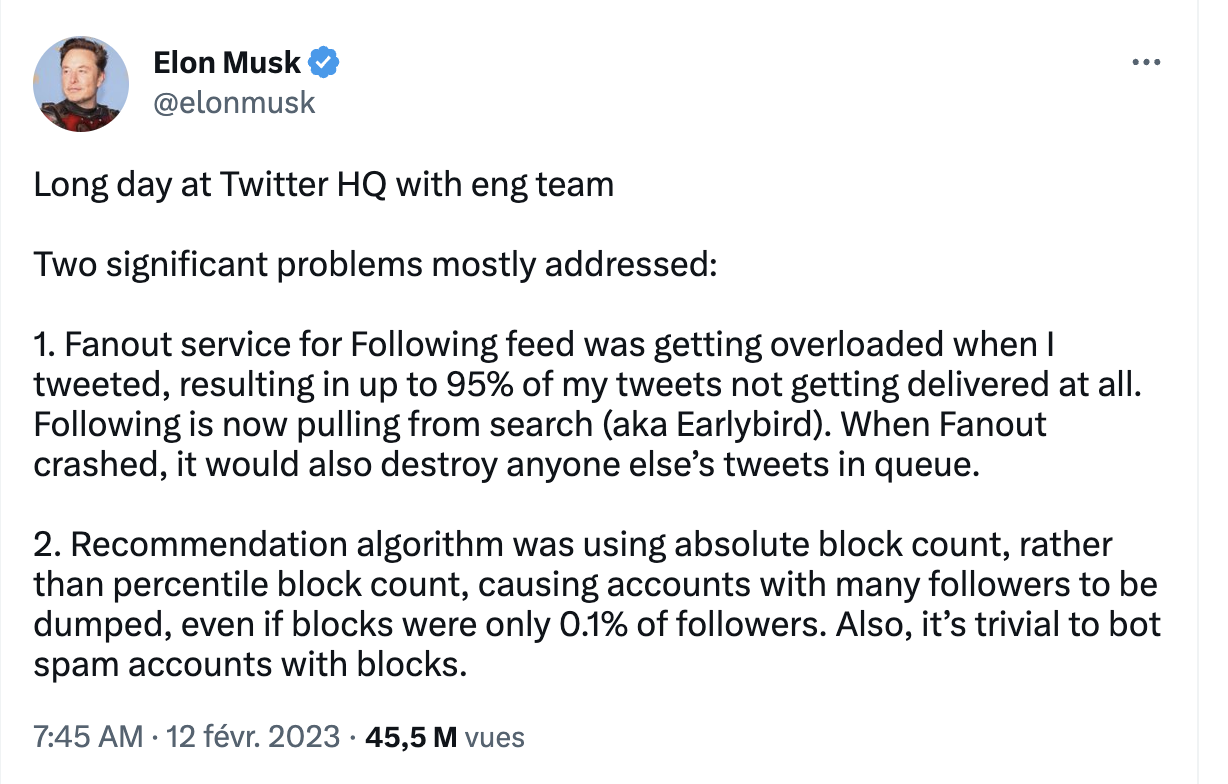This screenshot has height=784, width=1228.
Task: Open Elon Musk's profile picture avatar
Action: pos(82,84)
